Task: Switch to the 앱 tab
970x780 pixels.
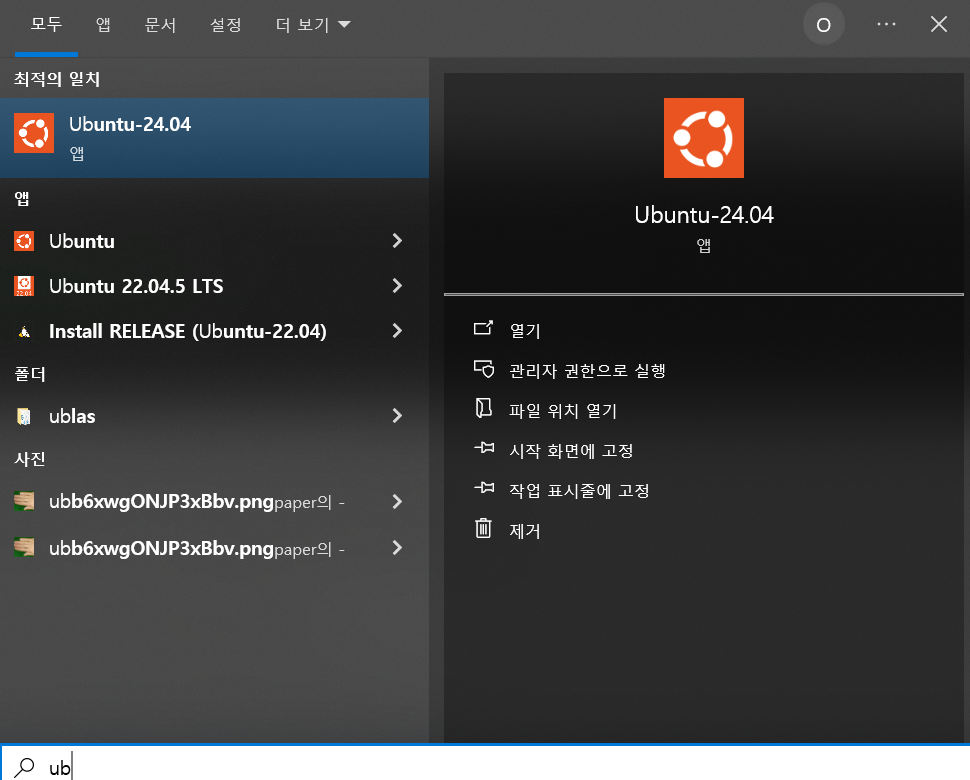Action: (x=103, y=25)
